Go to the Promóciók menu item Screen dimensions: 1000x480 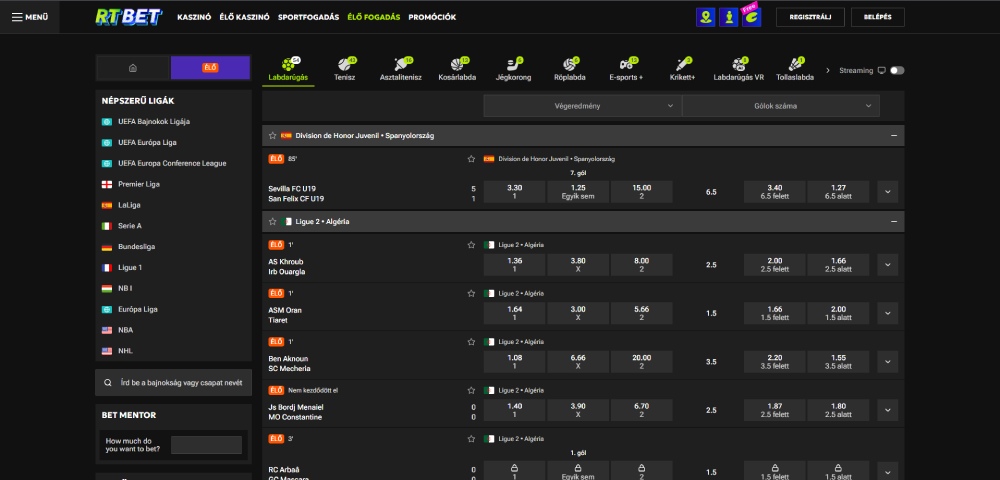tap(432, 17)
